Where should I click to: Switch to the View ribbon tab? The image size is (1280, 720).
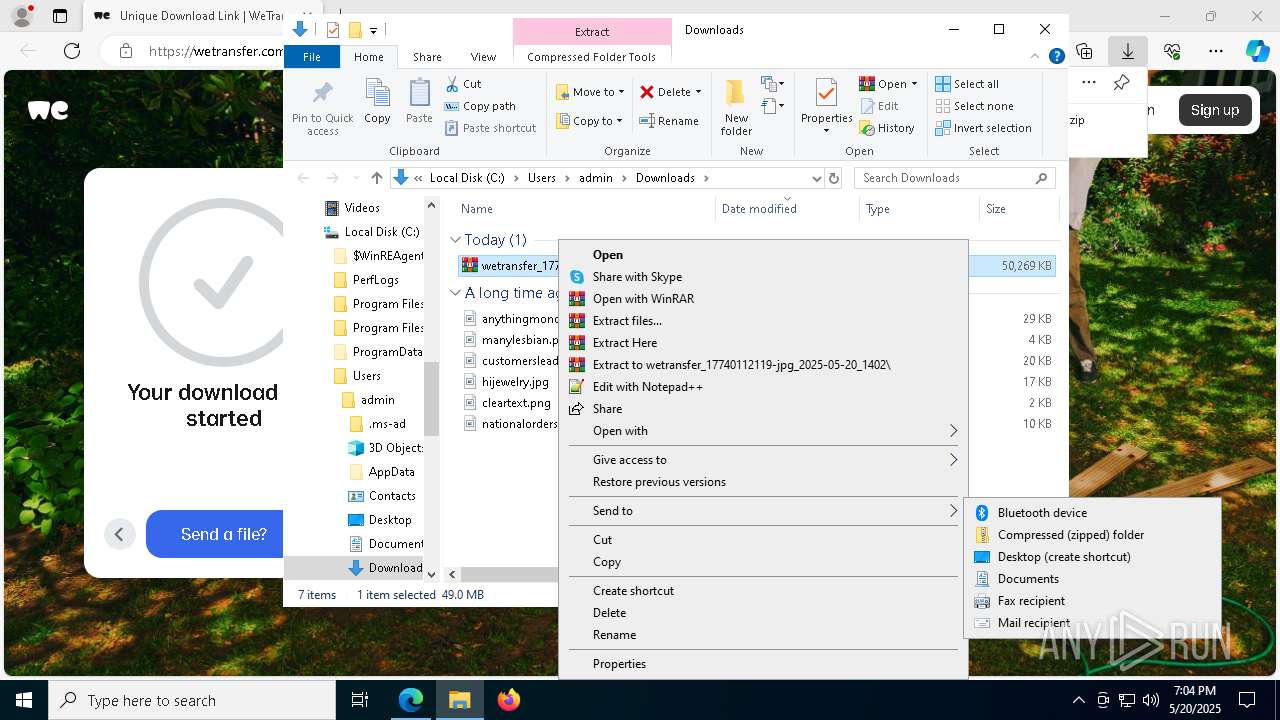coord(483,57)
